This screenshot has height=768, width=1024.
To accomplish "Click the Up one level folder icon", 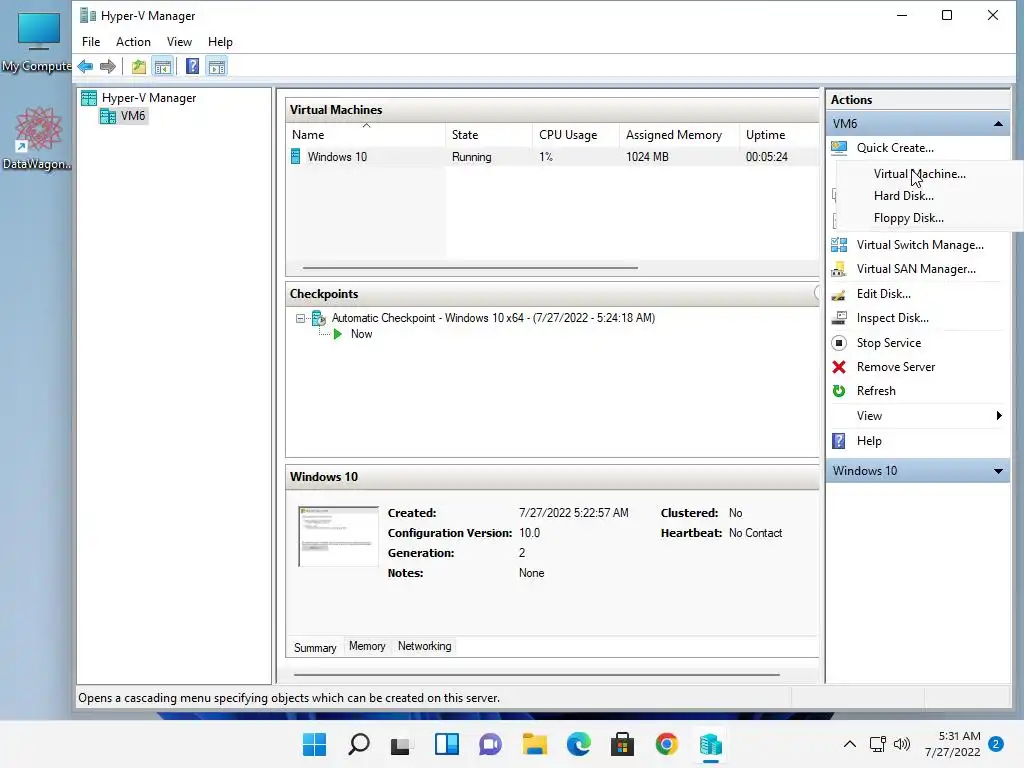I will point(138,67).
